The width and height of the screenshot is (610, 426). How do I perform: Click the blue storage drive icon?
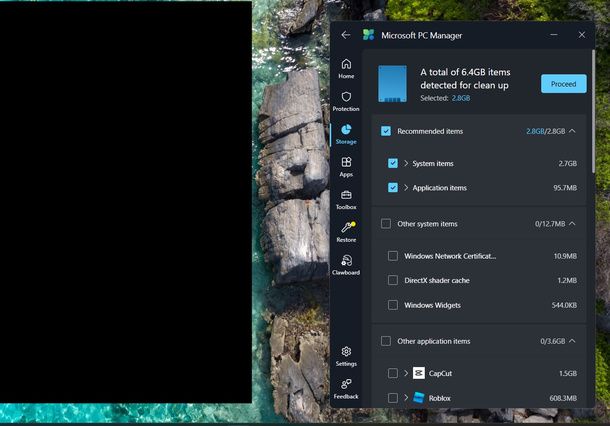(x=393, y=84)
